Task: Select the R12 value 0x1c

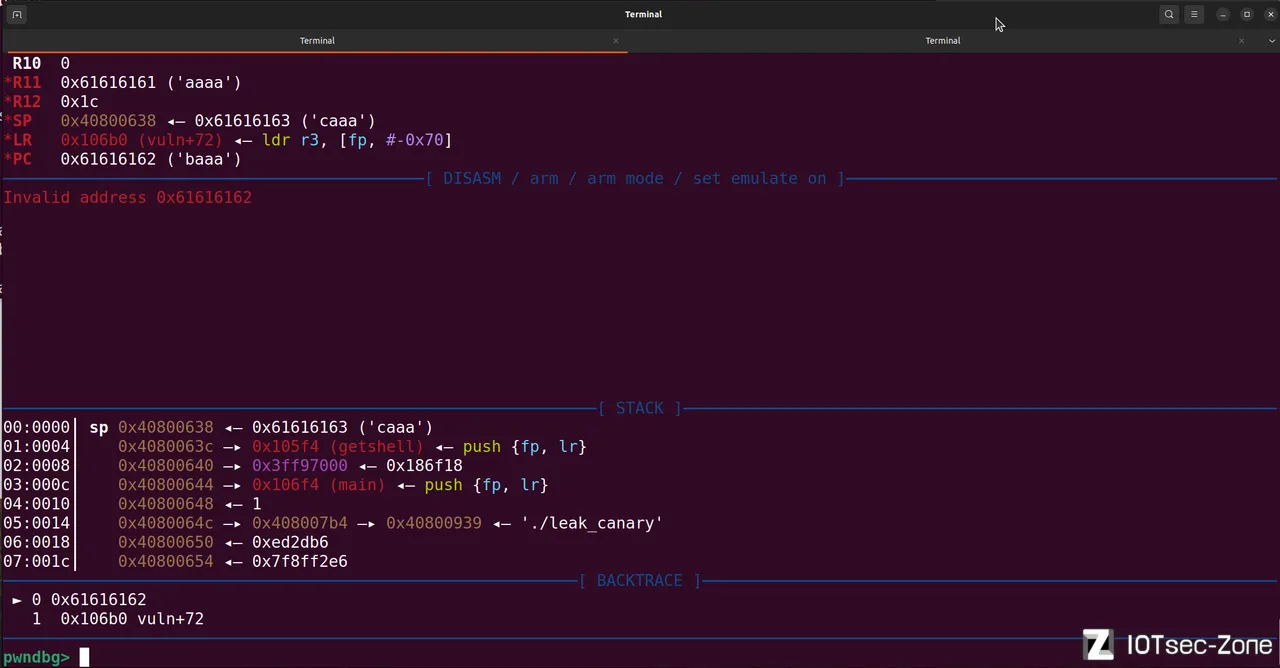Action: (79, 102)
